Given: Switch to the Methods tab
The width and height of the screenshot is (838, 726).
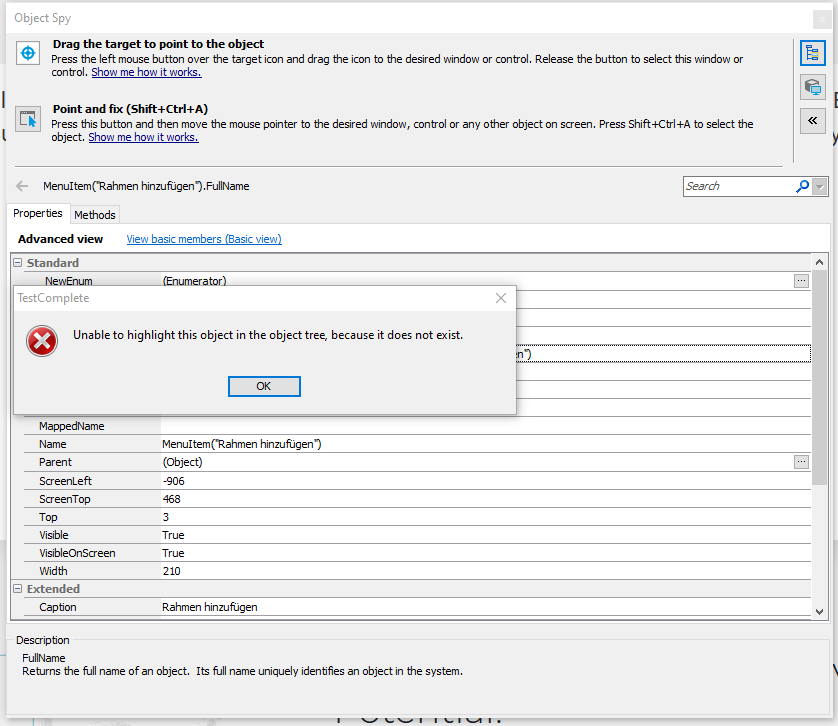Looking at the screenshot, I should click(x=95, y=214).
